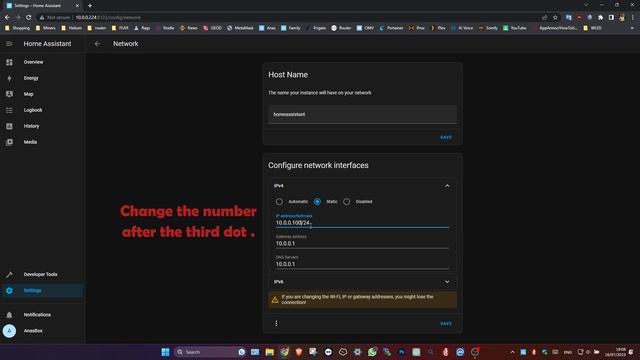
Task: Click the browser address bar URL
Action: point(108,18)
